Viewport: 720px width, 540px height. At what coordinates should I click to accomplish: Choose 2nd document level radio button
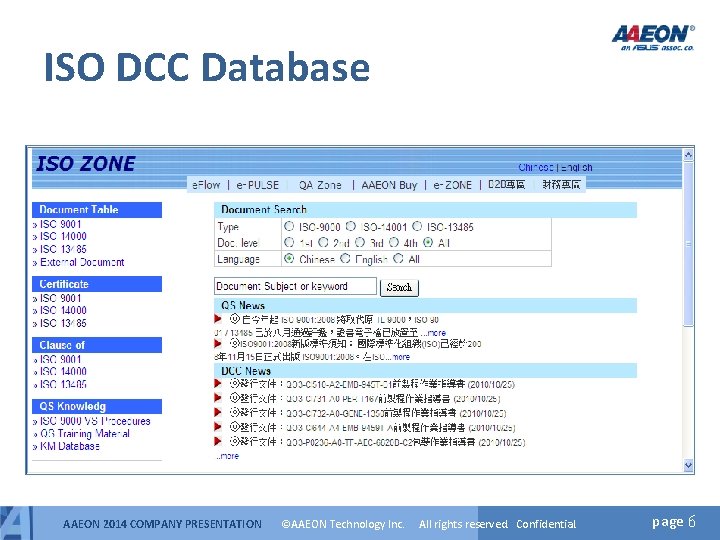(x=323, y=242)
